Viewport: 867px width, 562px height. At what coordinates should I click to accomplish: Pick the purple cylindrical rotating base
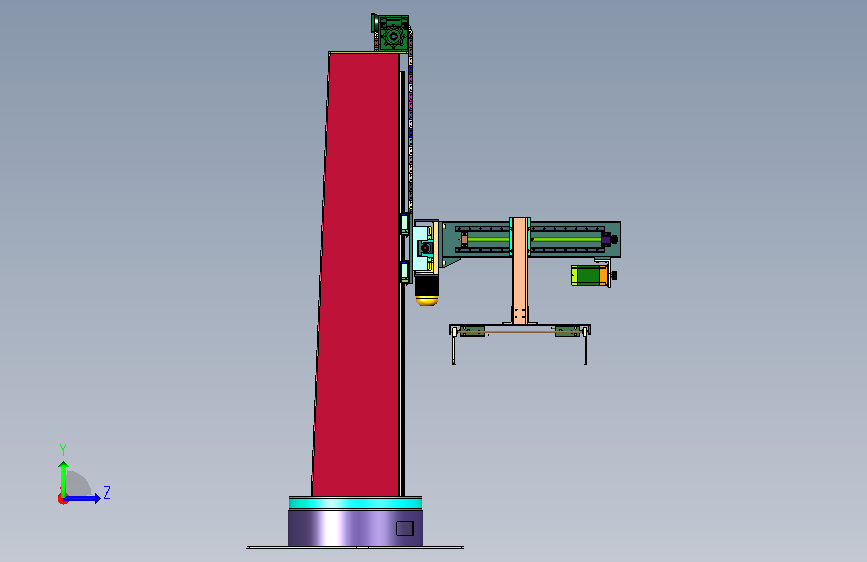coord(355,528)
